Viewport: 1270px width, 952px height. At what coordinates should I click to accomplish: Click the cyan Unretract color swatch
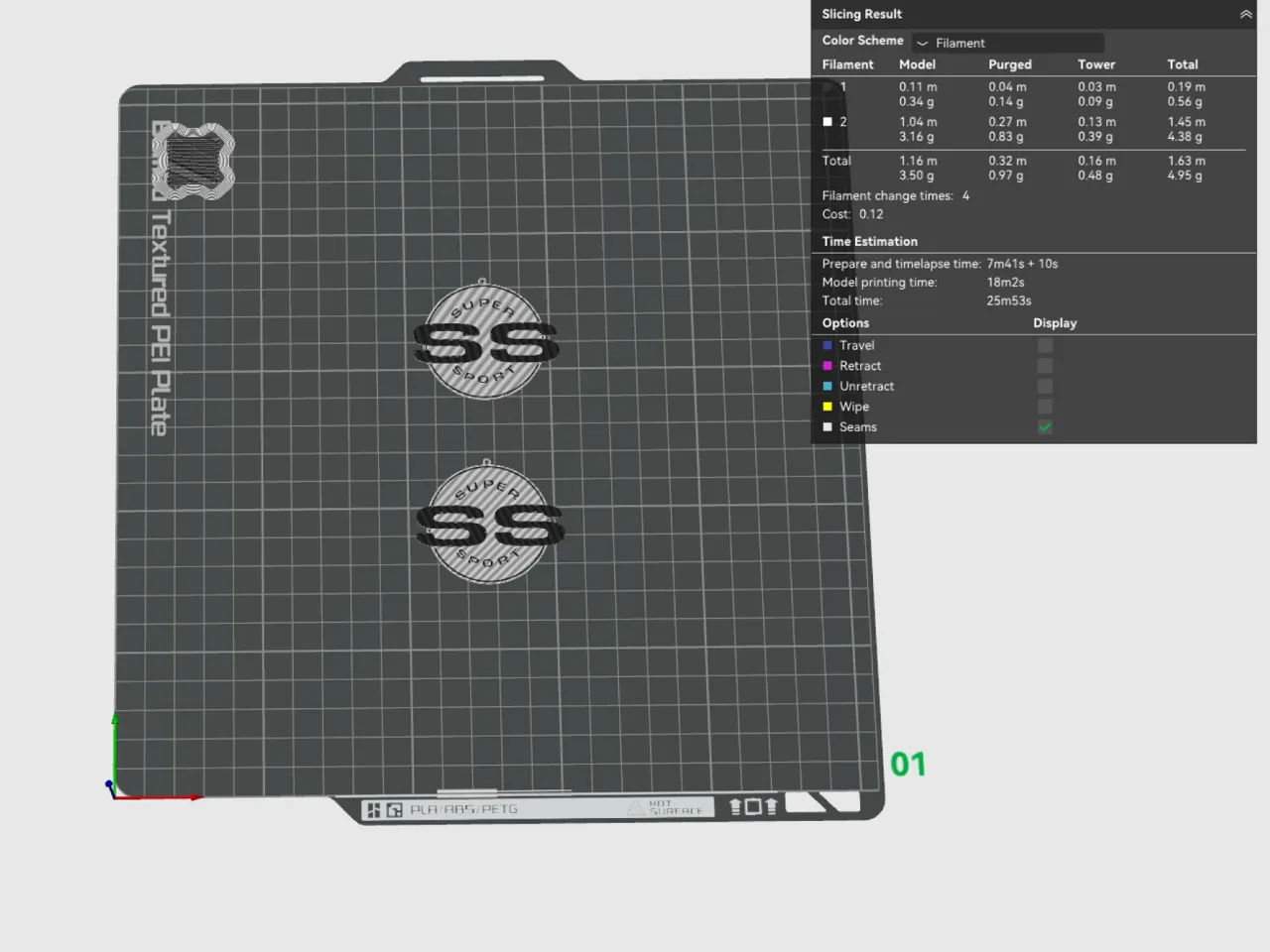[827, 386]
